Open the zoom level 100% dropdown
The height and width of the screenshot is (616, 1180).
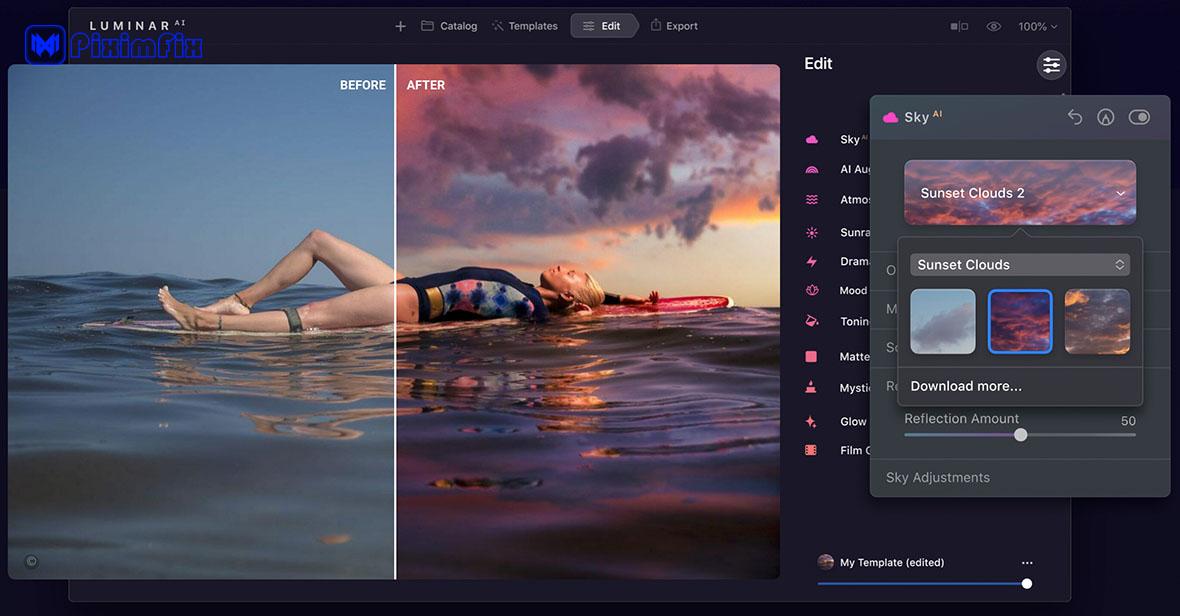pyautogui.click(x=1037, y=26)
